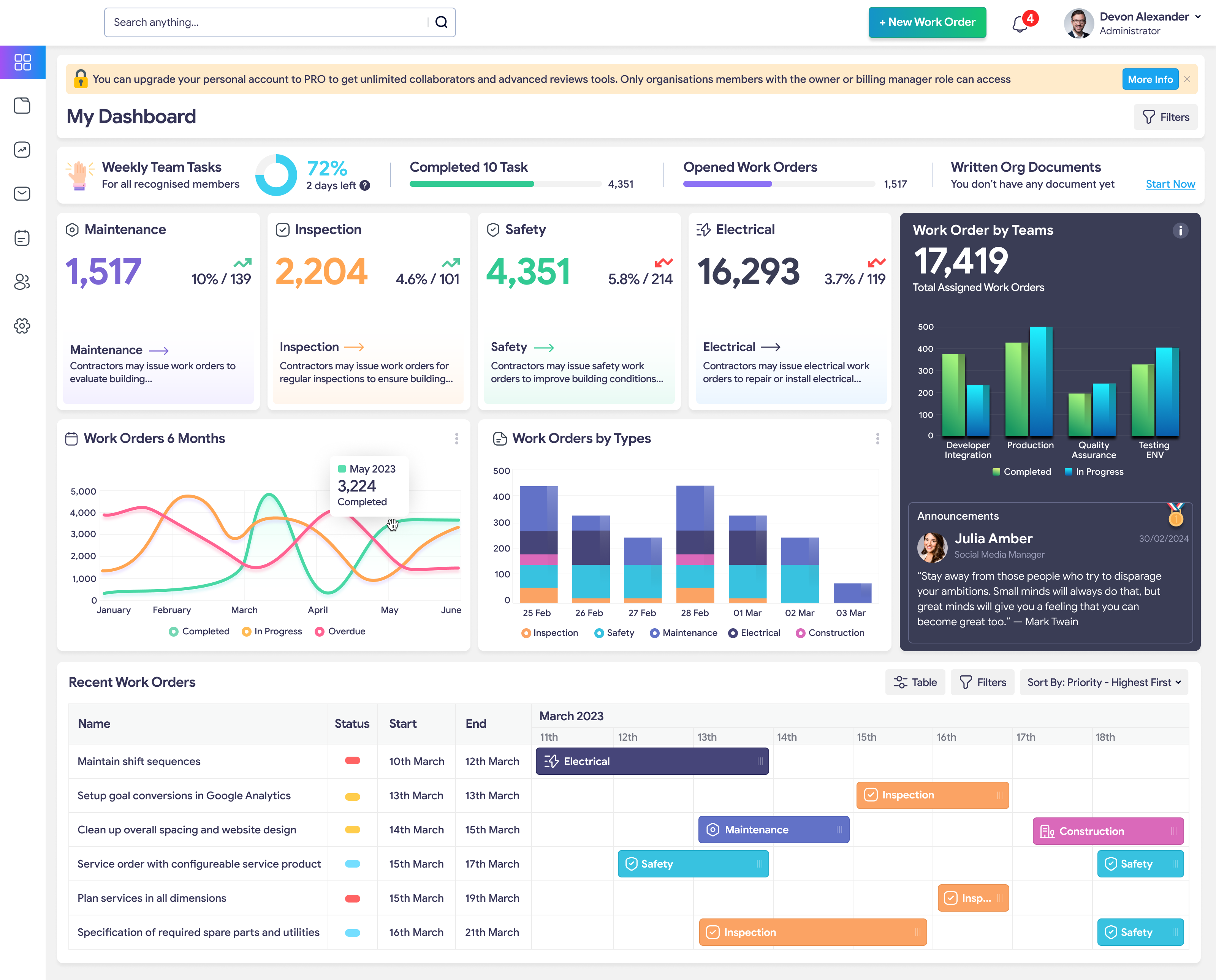Click the Opened Work Orders progress bar
Image resolution: width=1216 pixels, height=980 pixels.
click(779, 184)
